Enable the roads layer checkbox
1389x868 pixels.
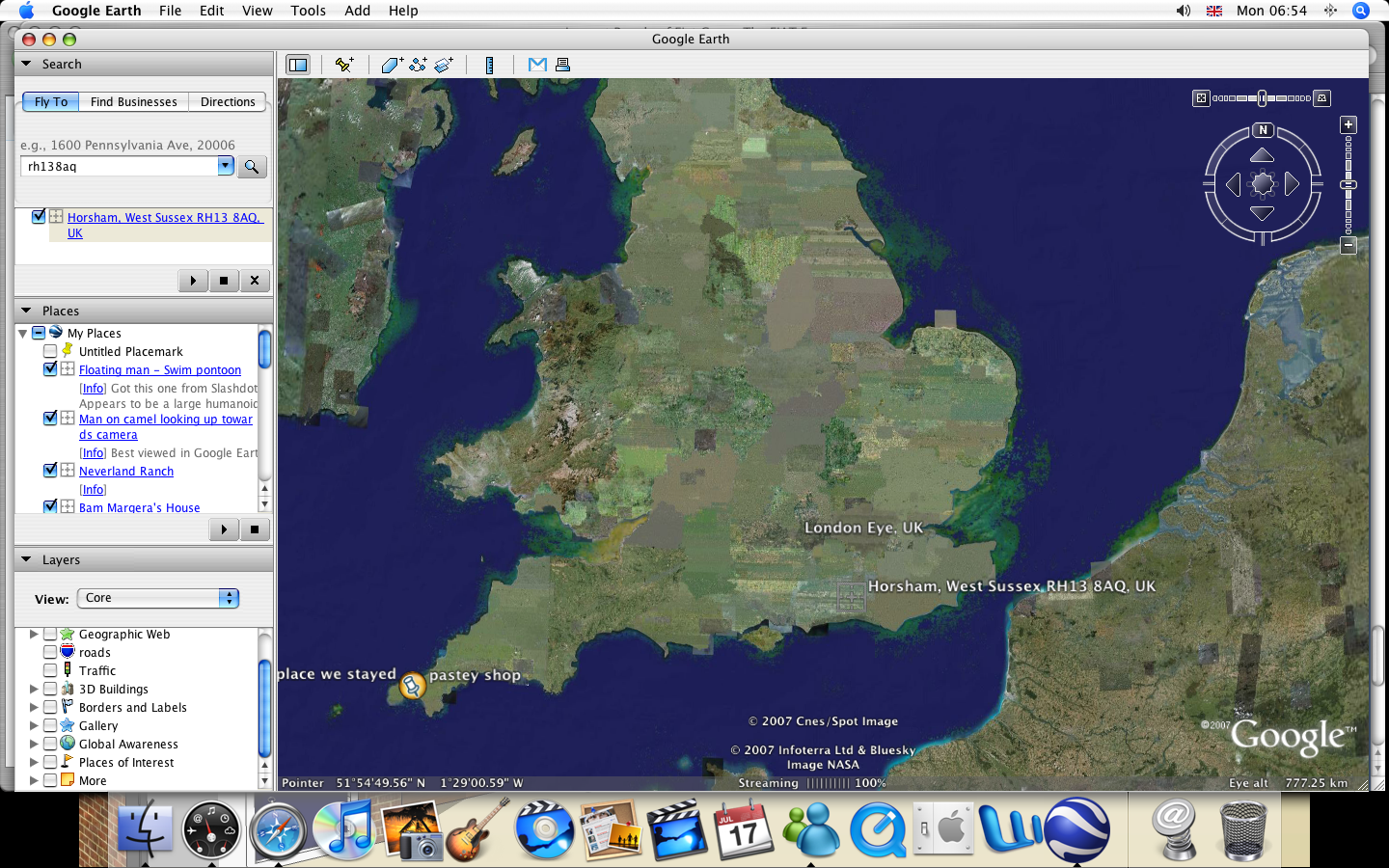point(50,653)
